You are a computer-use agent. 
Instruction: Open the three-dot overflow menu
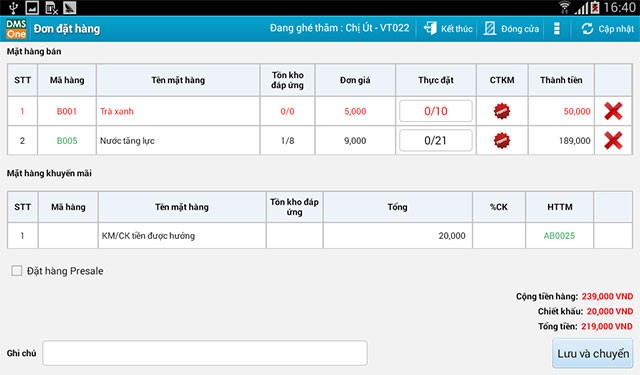(x=557, y=28)
